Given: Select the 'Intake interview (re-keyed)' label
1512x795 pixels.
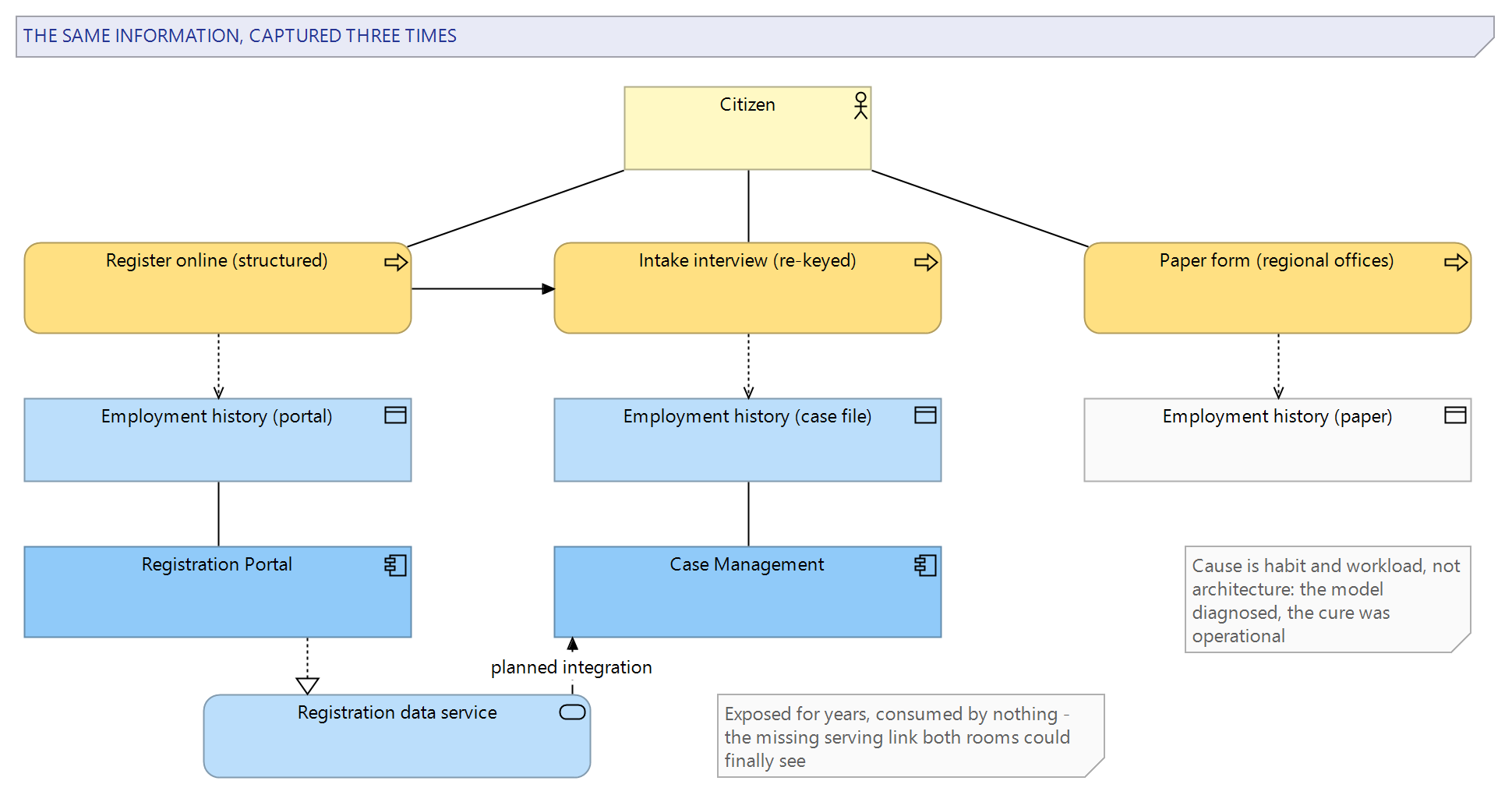Looking at the screenshot, I should click(747, 260).
